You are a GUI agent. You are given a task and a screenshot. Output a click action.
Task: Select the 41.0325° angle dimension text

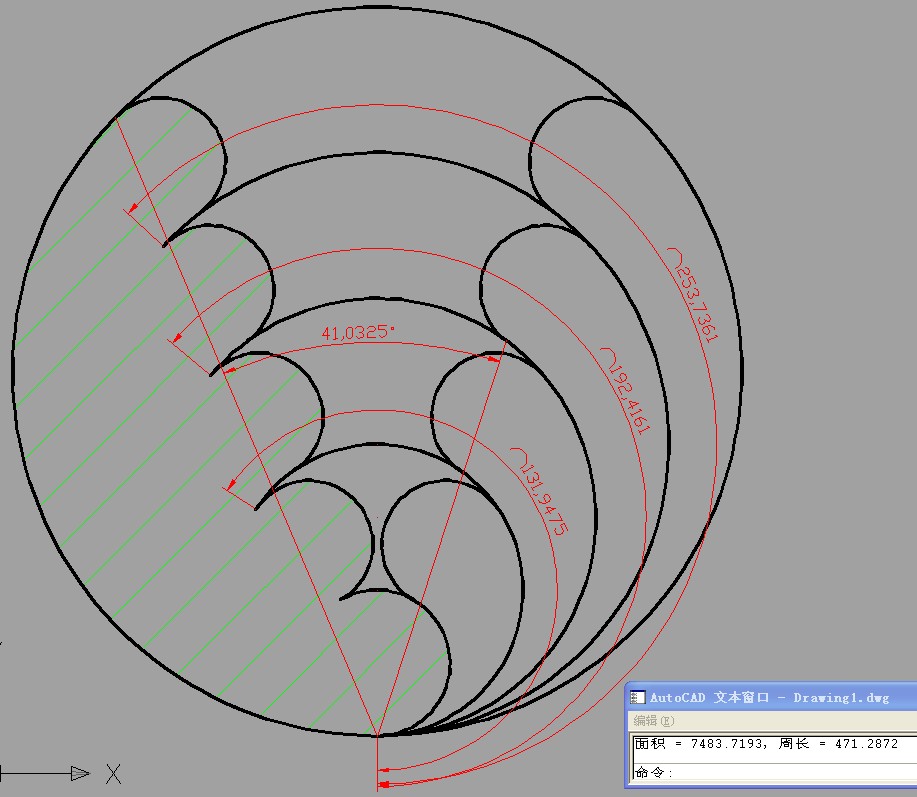point(358,333)
